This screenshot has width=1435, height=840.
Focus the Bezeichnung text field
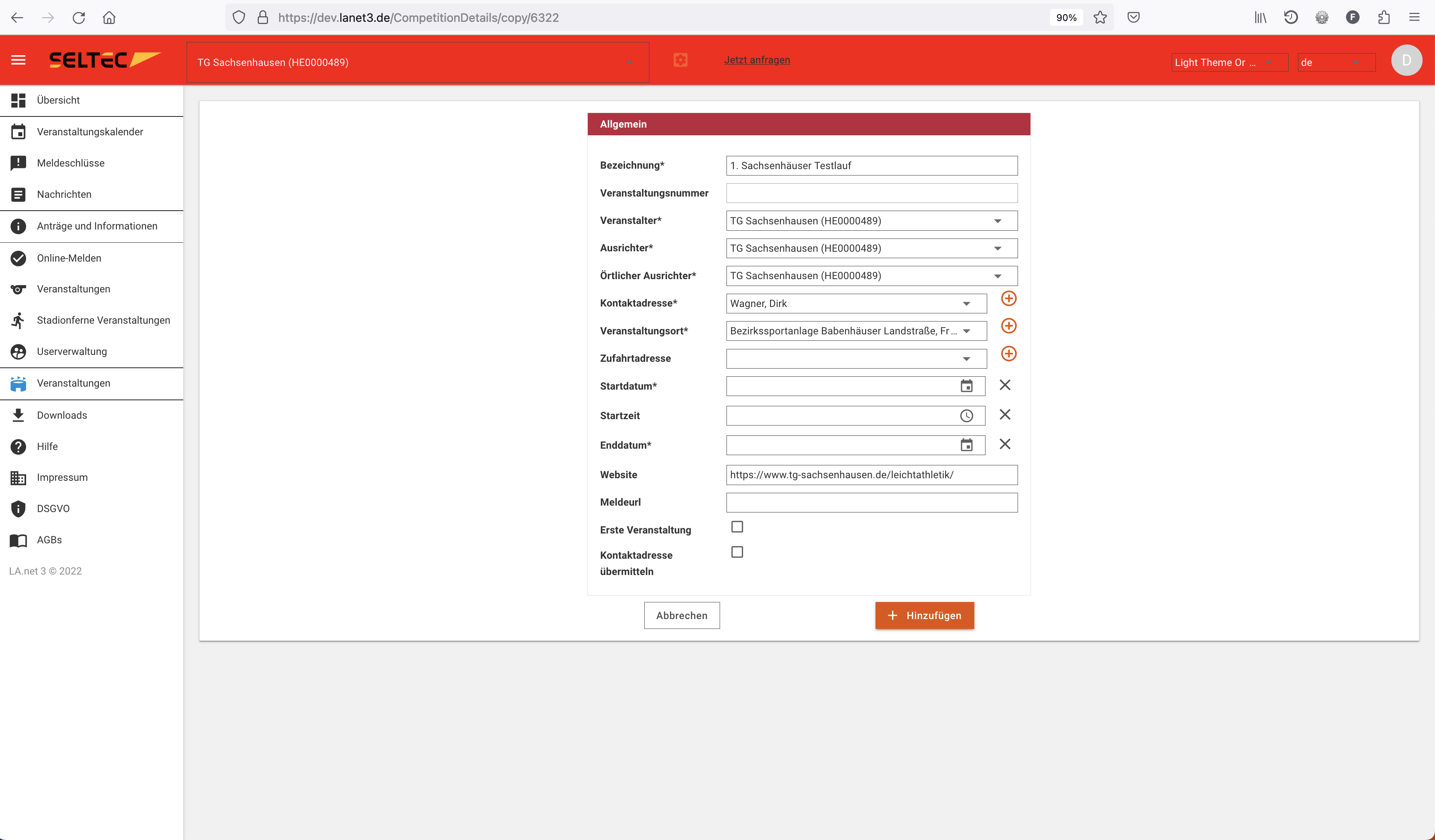coord(872,166)
